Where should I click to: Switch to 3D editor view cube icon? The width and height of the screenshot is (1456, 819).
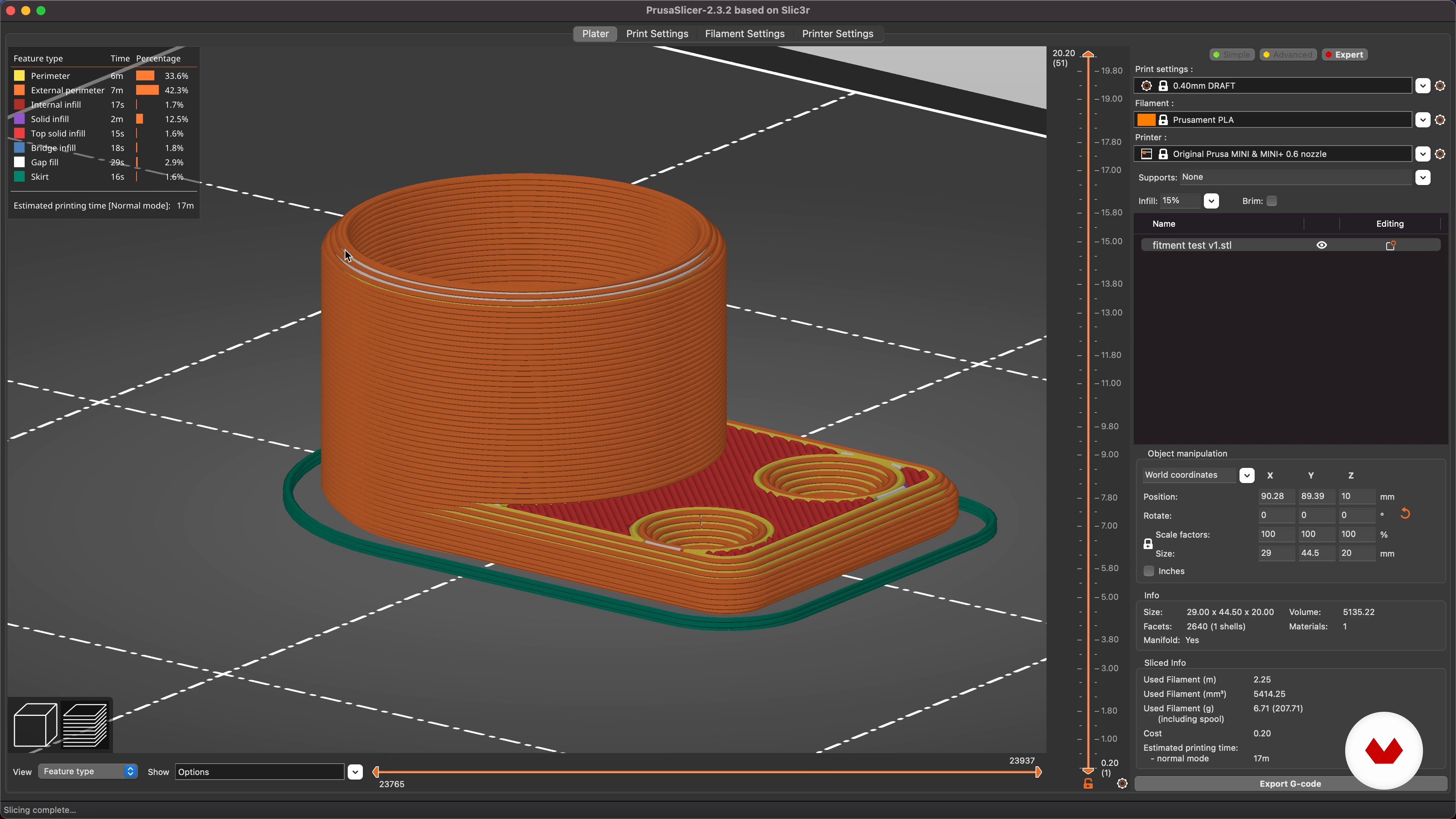[x=35, y=725]
